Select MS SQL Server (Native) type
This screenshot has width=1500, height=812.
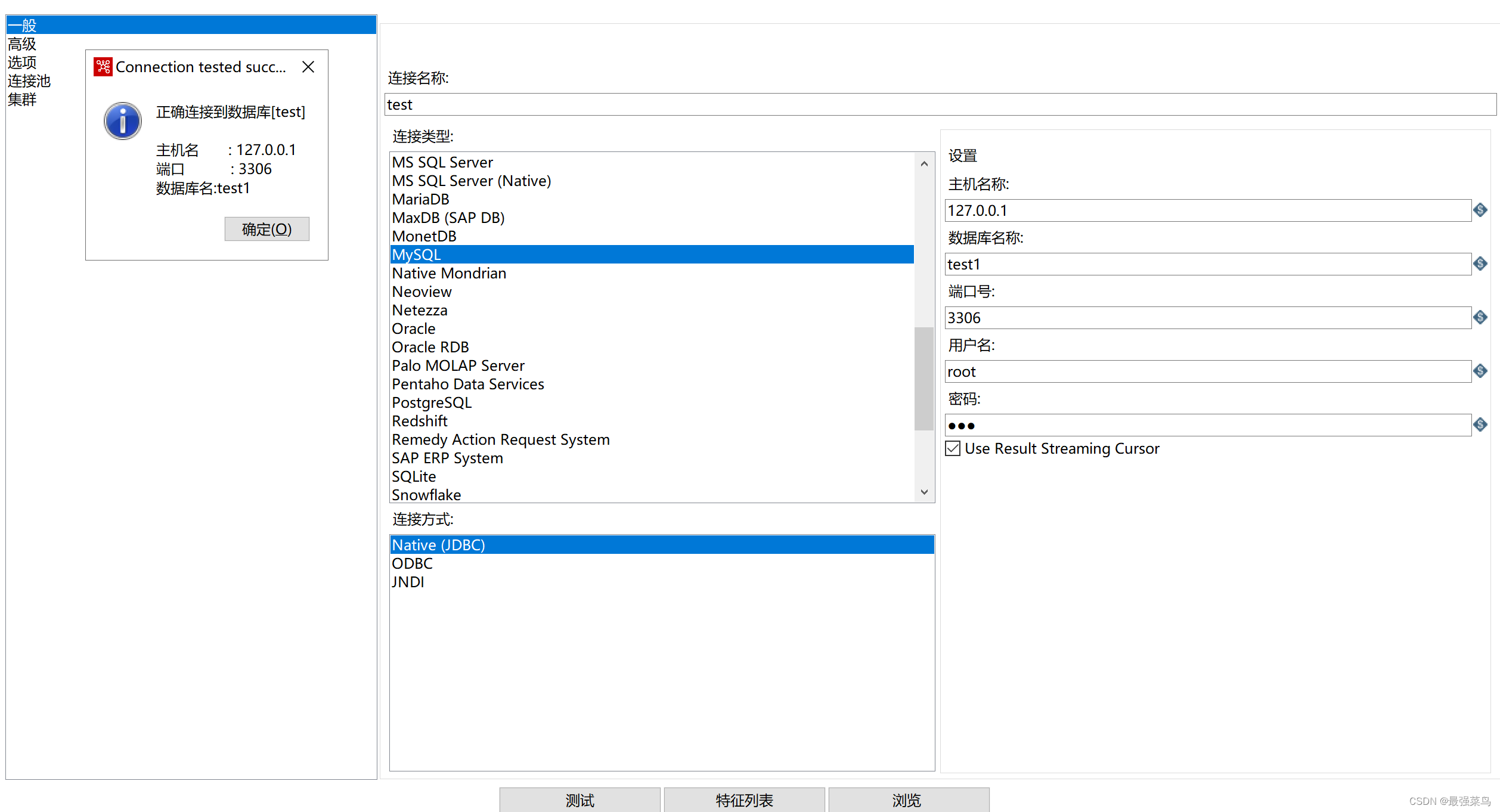point(652,181)
